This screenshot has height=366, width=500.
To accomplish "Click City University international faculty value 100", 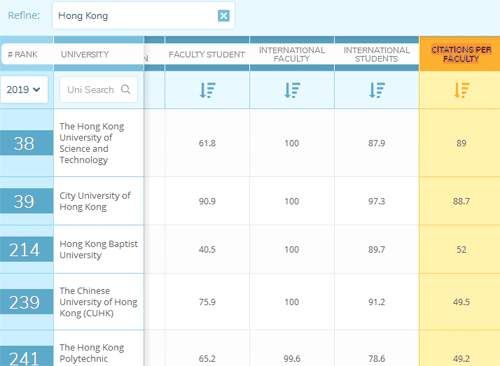I will (x=292, y=201).
